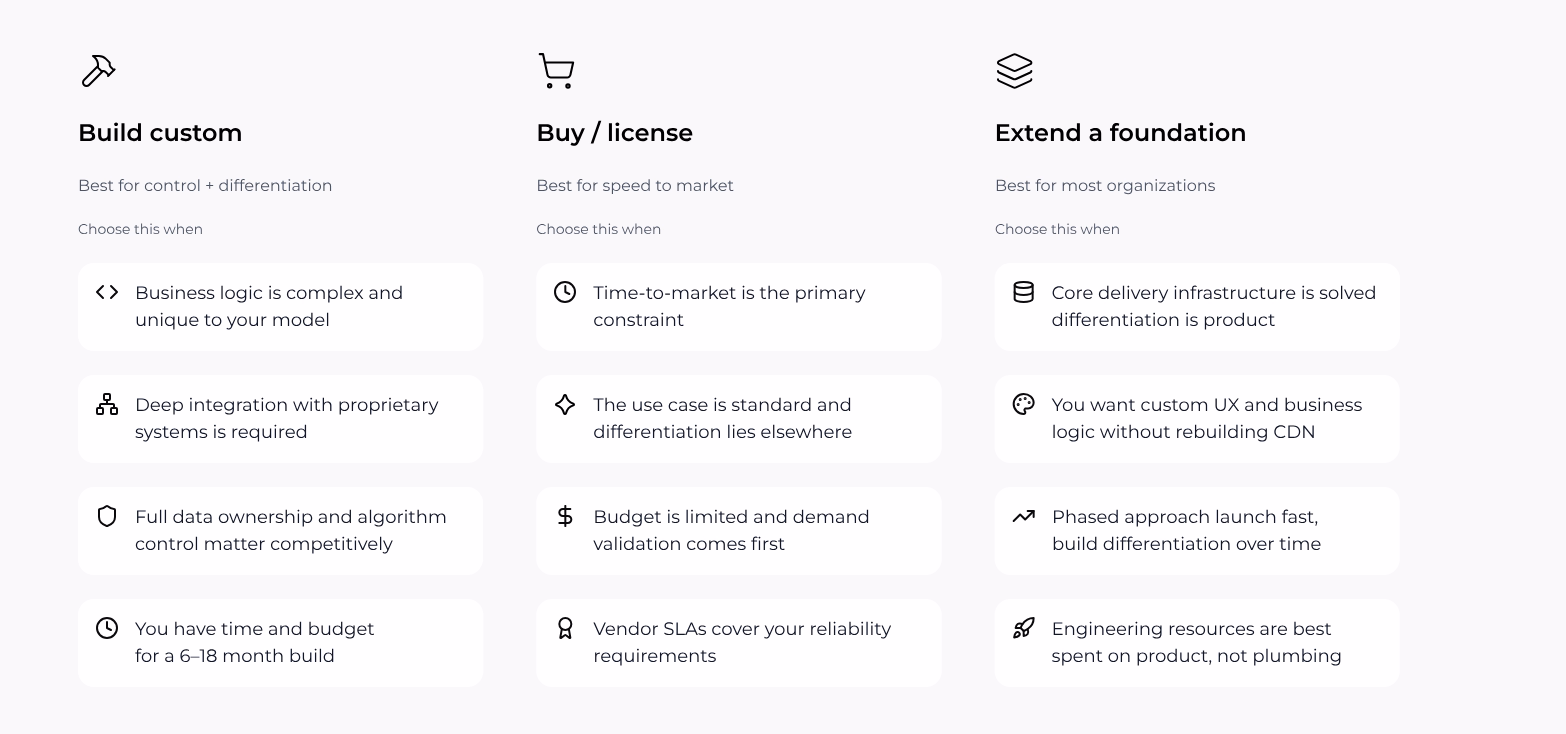Click the shopping cart icon above Buy / license
The width and height of the screenshot is (1566, 734).
pos(556,71)
